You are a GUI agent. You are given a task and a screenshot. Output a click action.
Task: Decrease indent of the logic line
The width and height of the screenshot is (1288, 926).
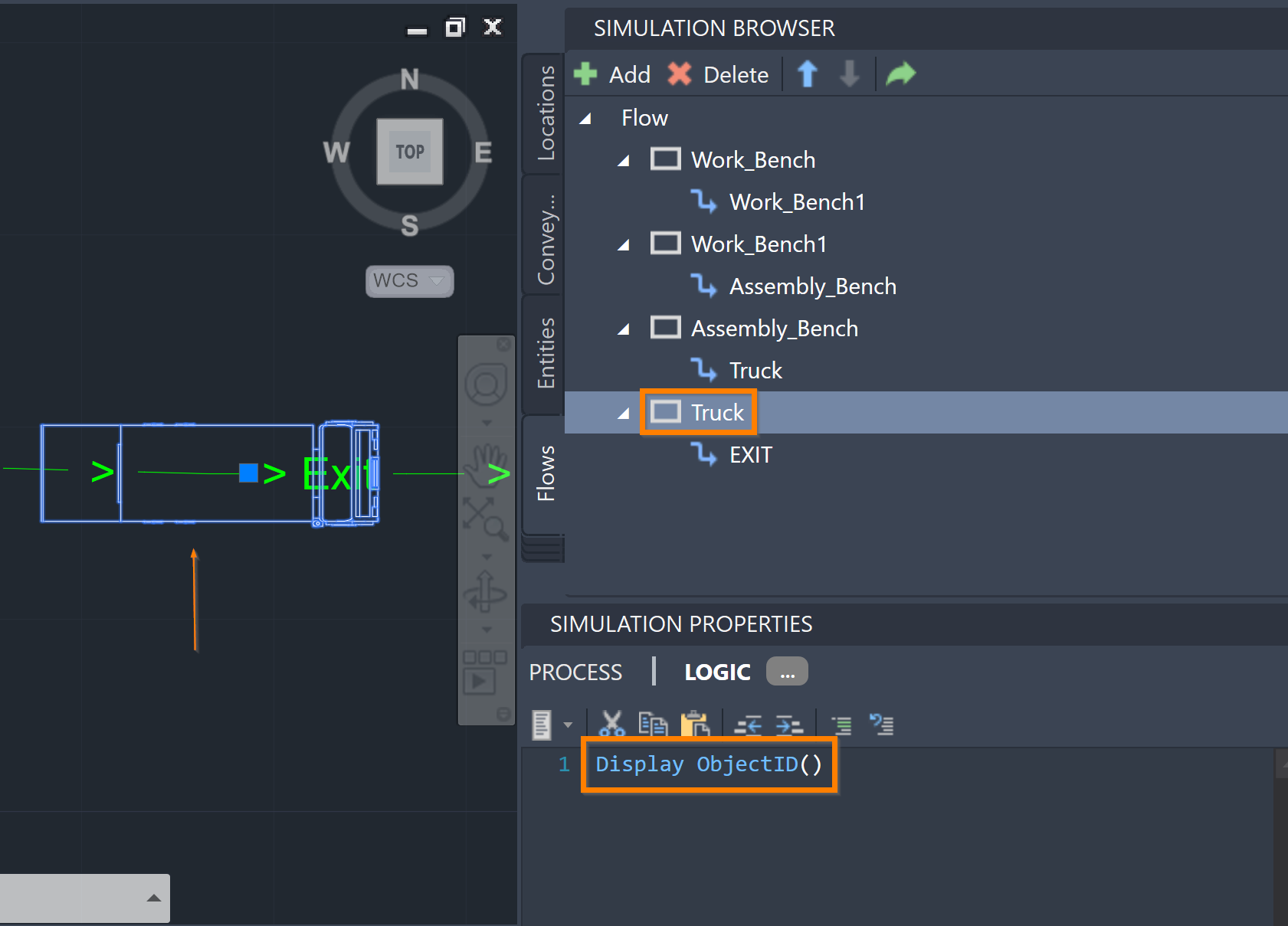coord(748,725)
